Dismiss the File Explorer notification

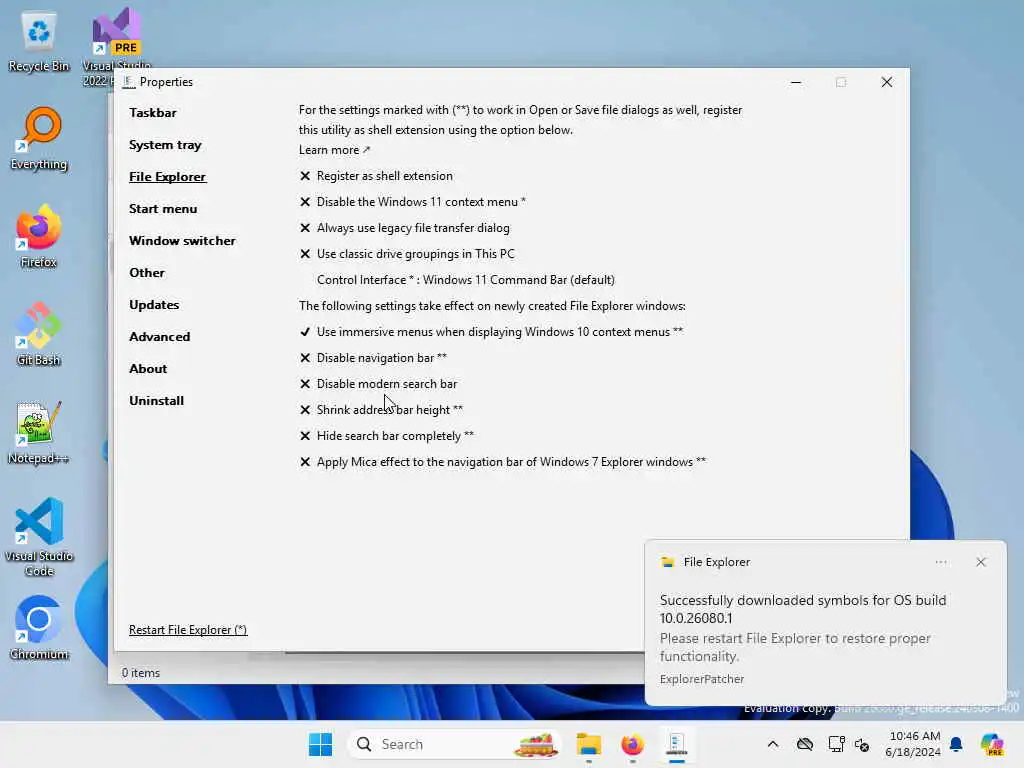[x=981, y=562]
